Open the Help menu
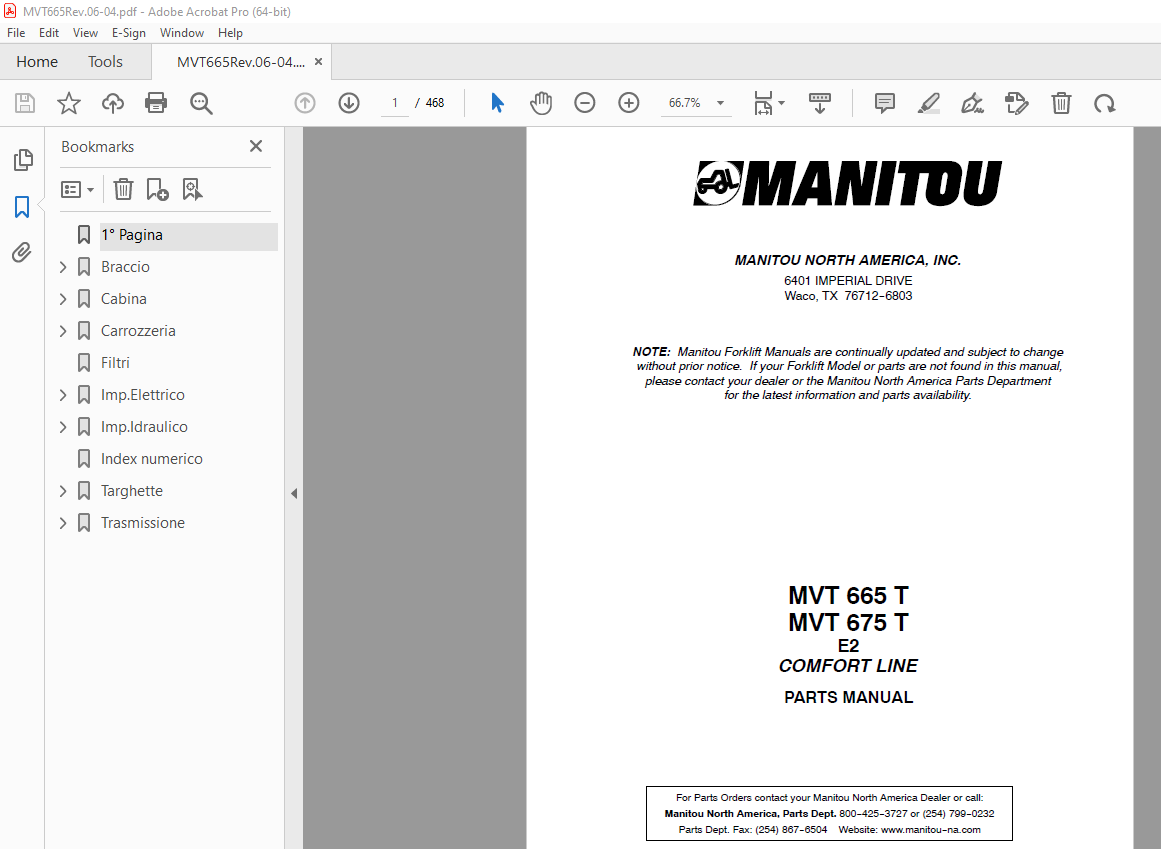This screenshot has width=1161, height=849. pos(230,33)
